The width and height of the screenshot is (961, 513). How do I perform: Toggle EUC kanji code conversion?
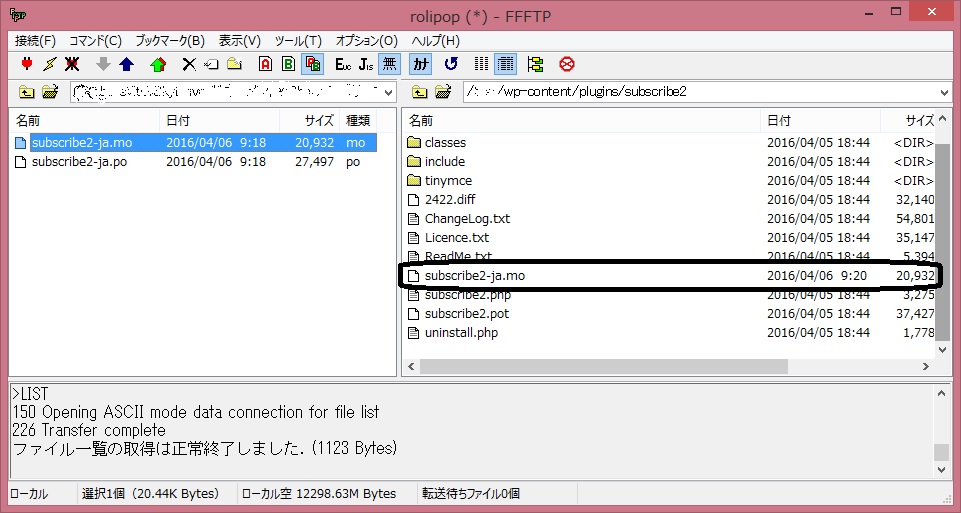tap(343, 64)
